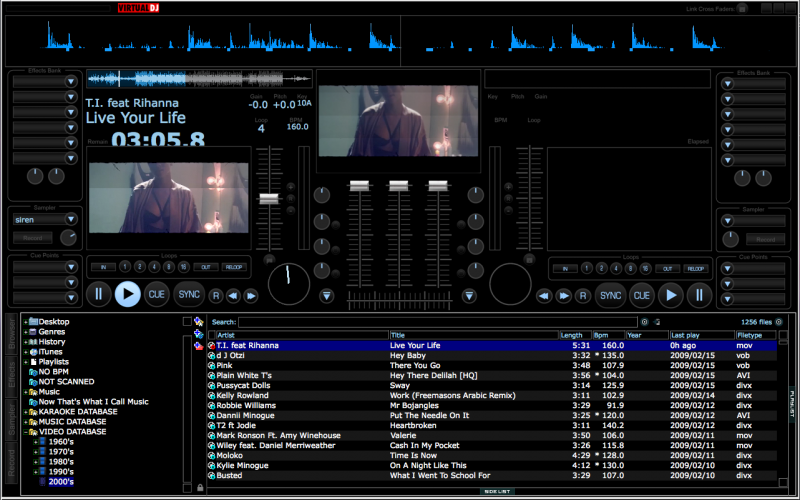Switch to the Record side tab

tap(11, 463)
